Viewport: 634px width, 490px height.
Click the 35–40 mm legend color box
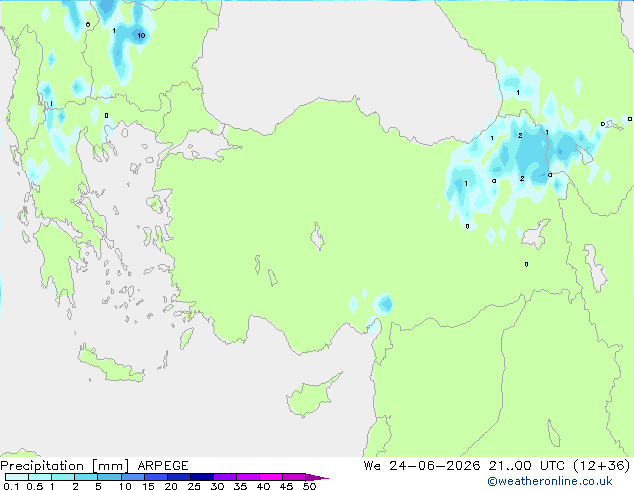pos(247,477)
